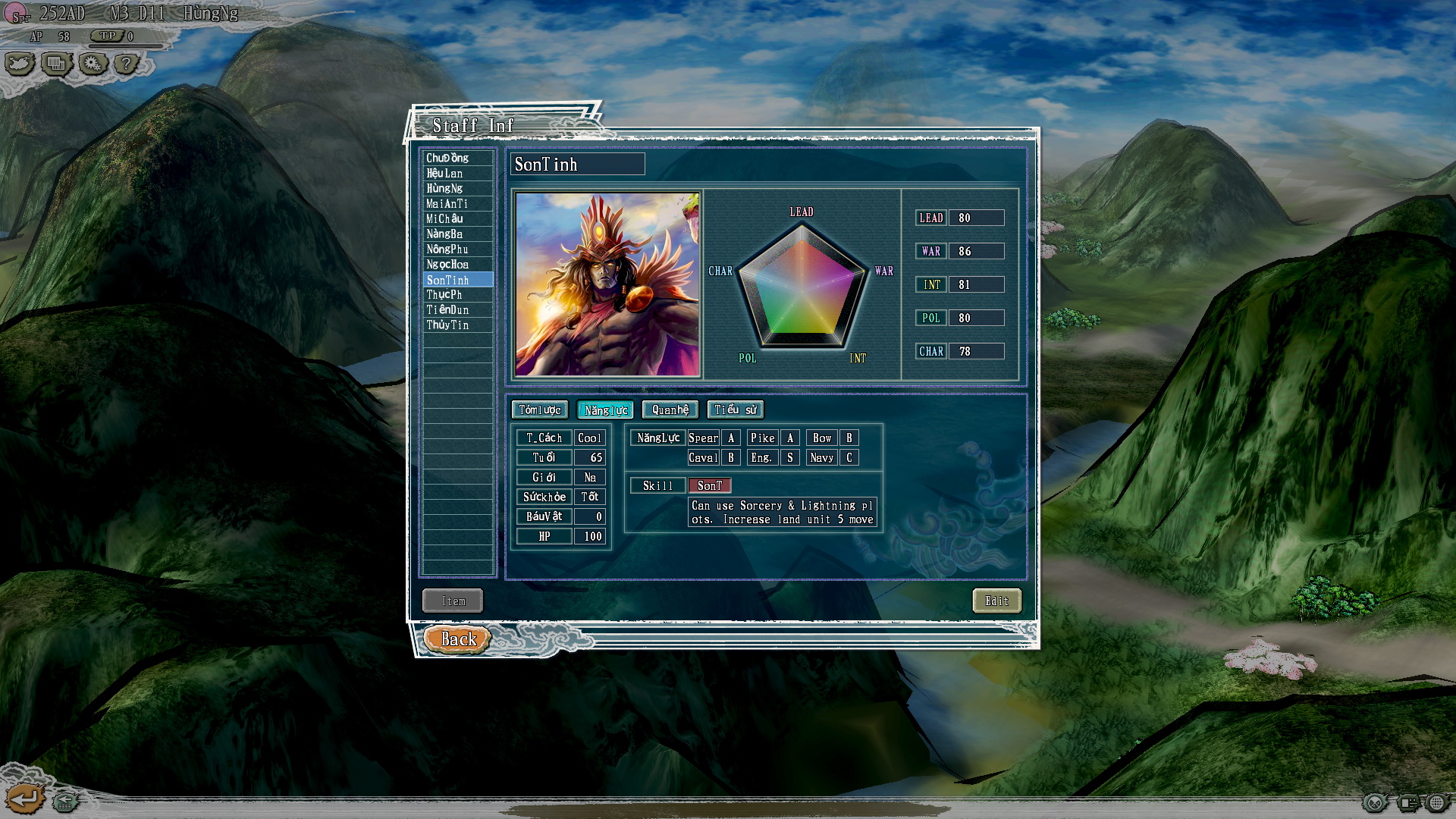Screen dimensions: 1456x819
Task: Click the BáuVật value 0
Action: pyautogui.click(x=589, y=516)
